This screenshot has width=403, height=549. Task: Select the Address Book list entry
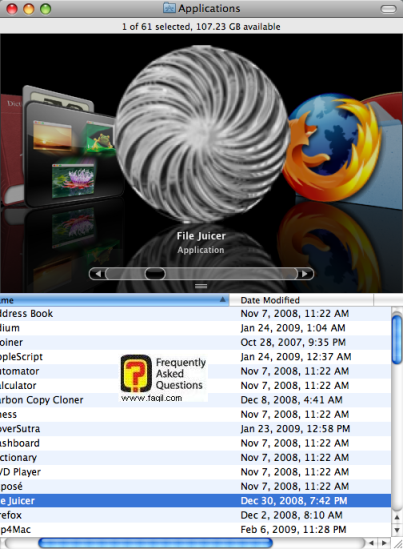[x=195, y=313]
